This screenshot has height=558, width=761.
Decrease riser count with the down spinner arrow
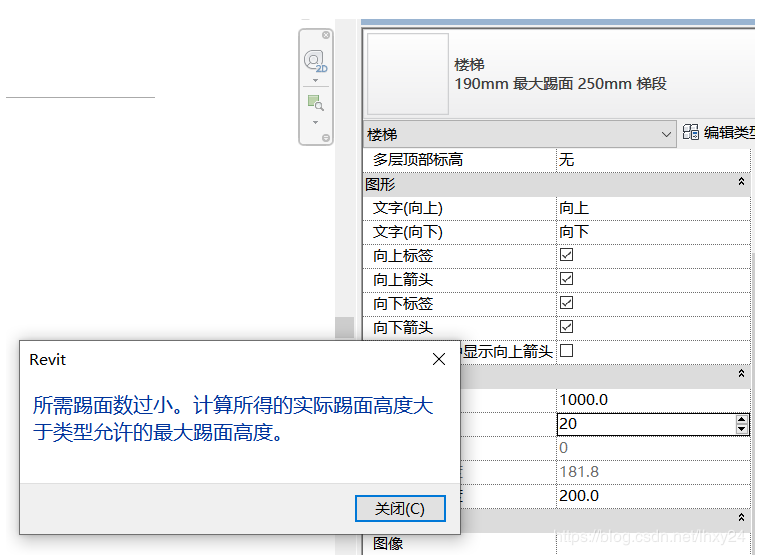tap(741, 429)
